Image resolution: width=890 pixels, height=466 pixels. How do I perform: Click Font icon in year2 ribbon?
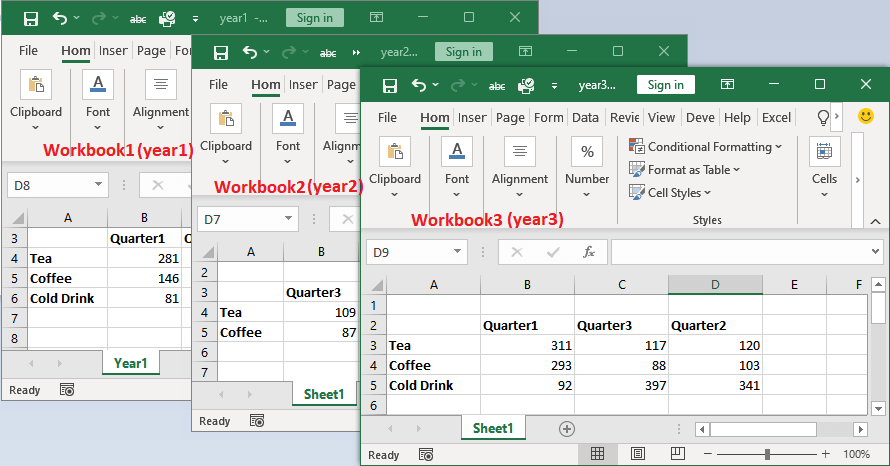point(288,119)
